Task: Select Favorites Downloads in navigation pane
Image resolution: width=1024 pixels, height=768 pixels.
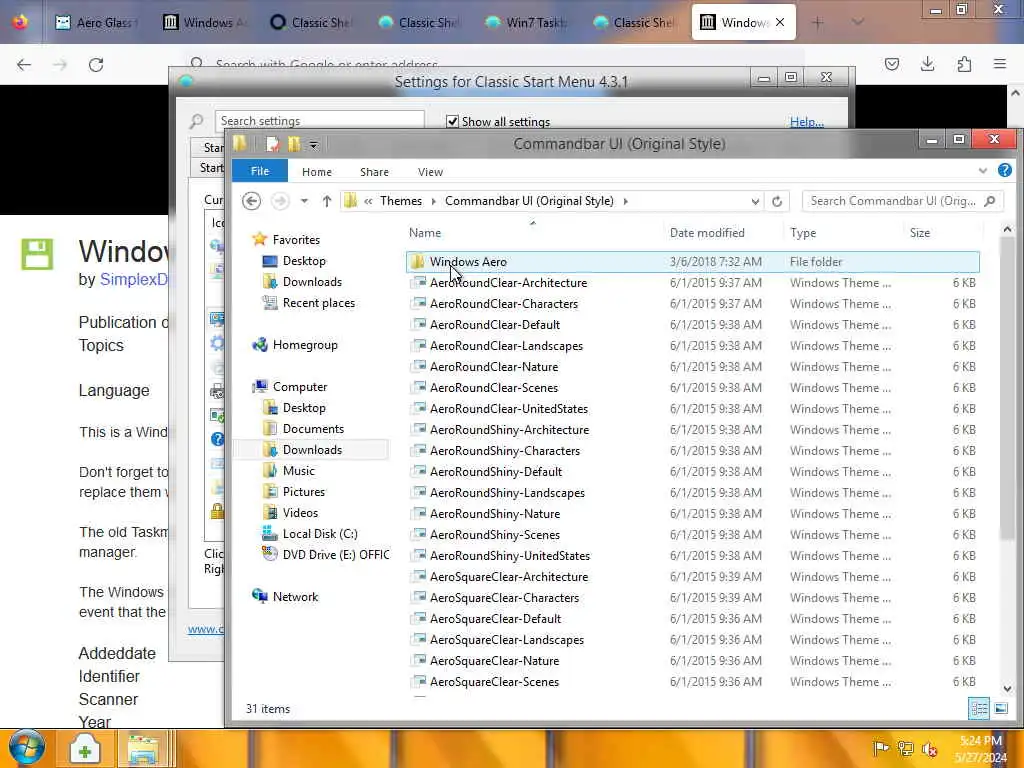Action: (x=312, y=282)
